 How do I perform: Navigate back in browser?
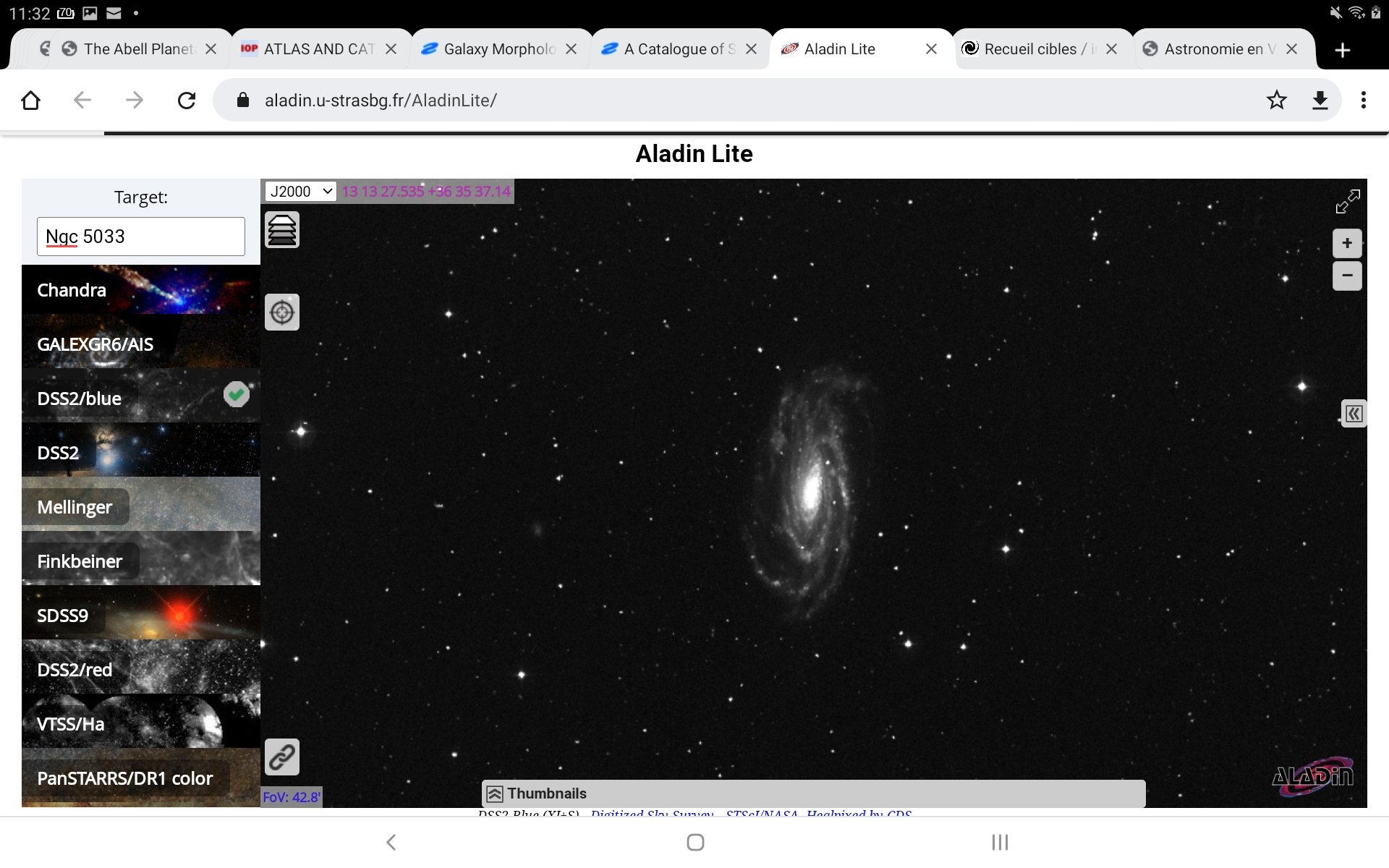(x=82, y=100)
